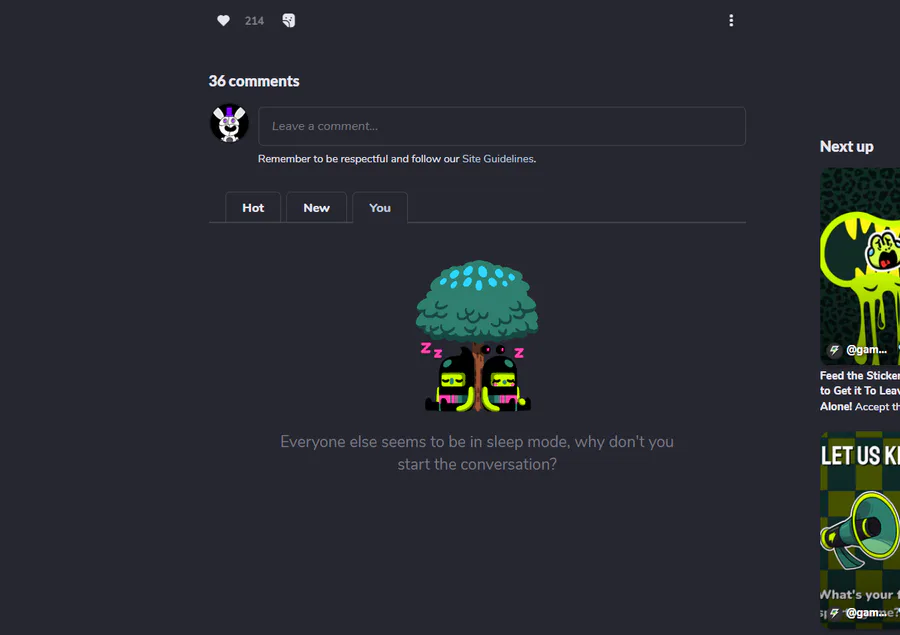Click the 36 comments heading
The height and width of the screenshot is (635, 900).
[254, 81]
